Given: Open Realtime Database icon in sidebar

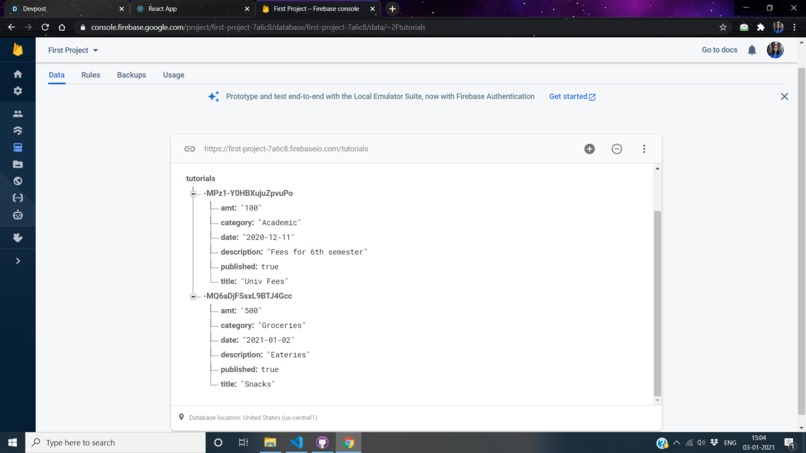Looking at the screenshot, I should [17, 148].
